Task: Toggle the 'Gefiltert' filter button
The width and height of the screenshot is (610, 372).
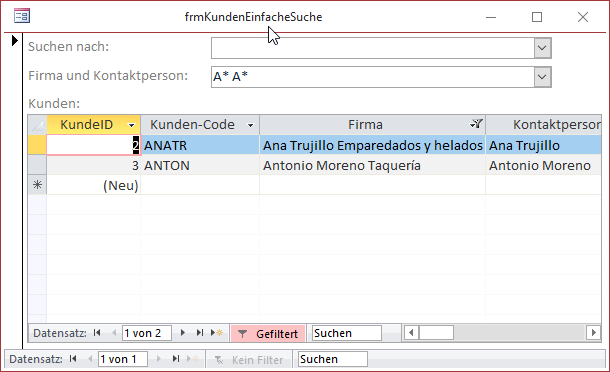Action: [268, 333]
